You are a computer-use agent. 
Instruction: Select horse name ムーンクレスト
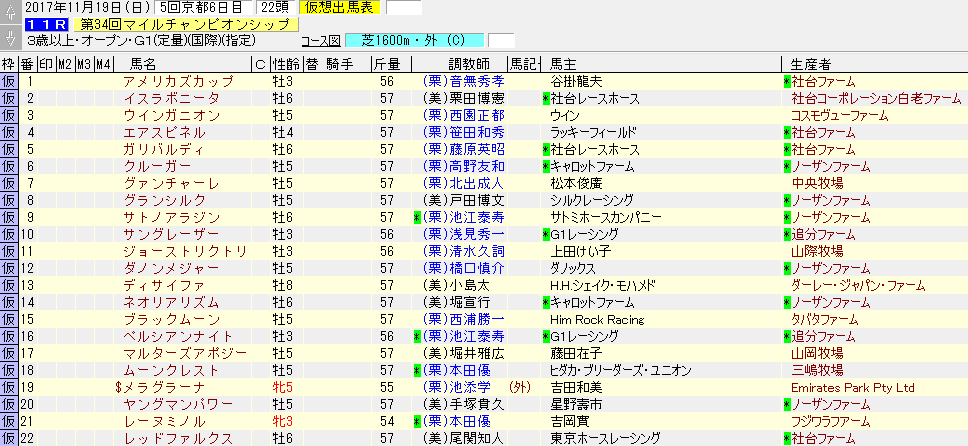coord(171,370)
